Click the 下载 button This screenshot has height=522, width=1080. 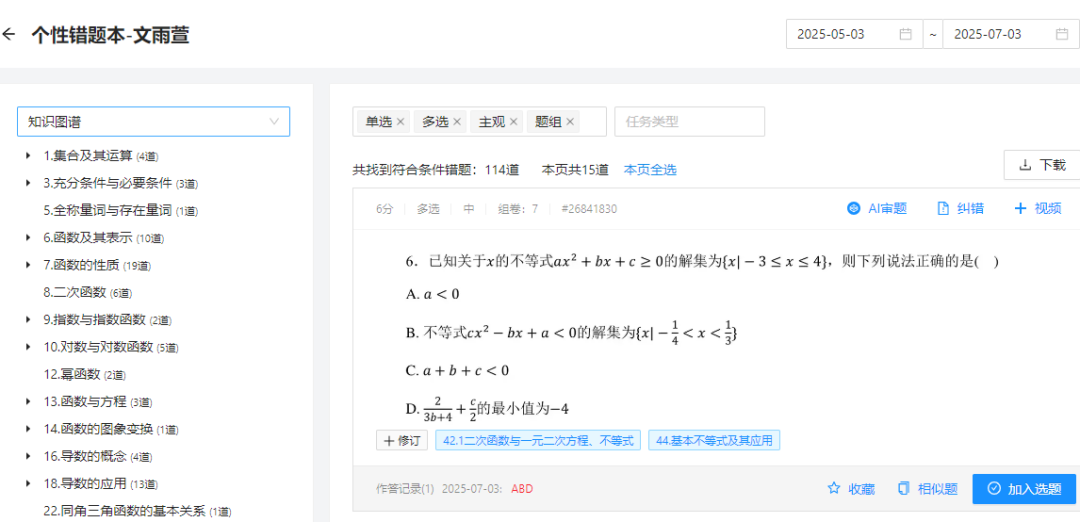pyautogui.click(x=1042, y=165)
